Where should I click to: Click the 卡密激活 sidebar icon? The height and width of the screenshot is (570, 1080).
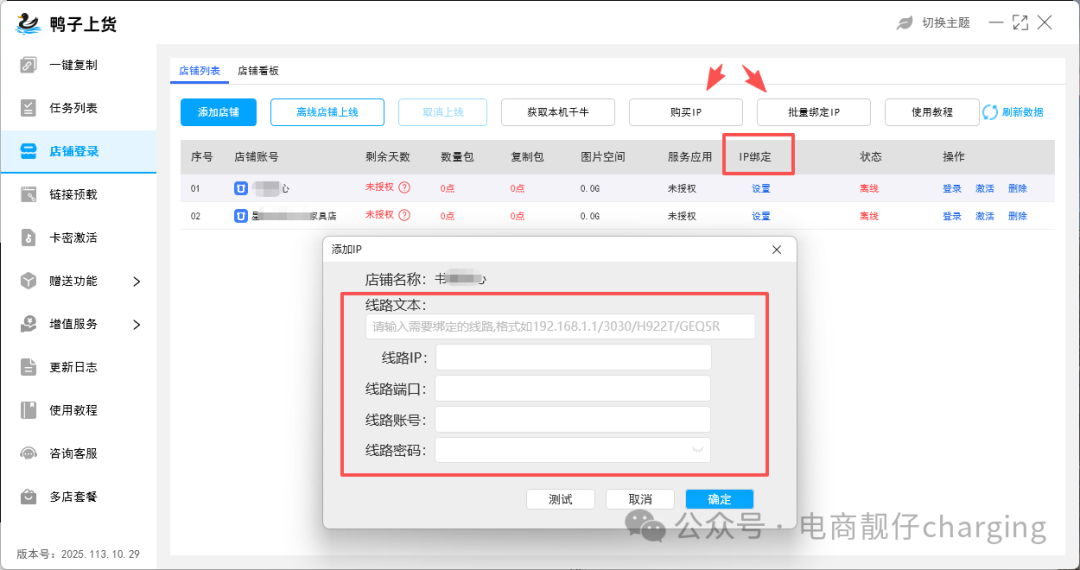pos(28,238)
